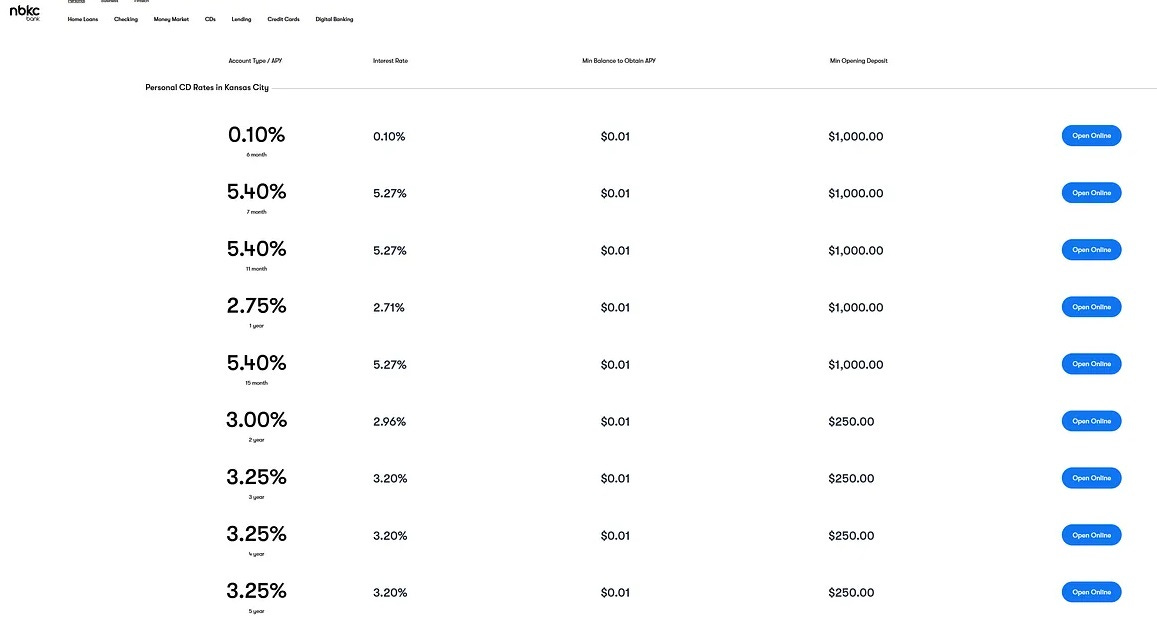Click $250.00 deposit in 5 year row
1157x623 pixels.
852,593
